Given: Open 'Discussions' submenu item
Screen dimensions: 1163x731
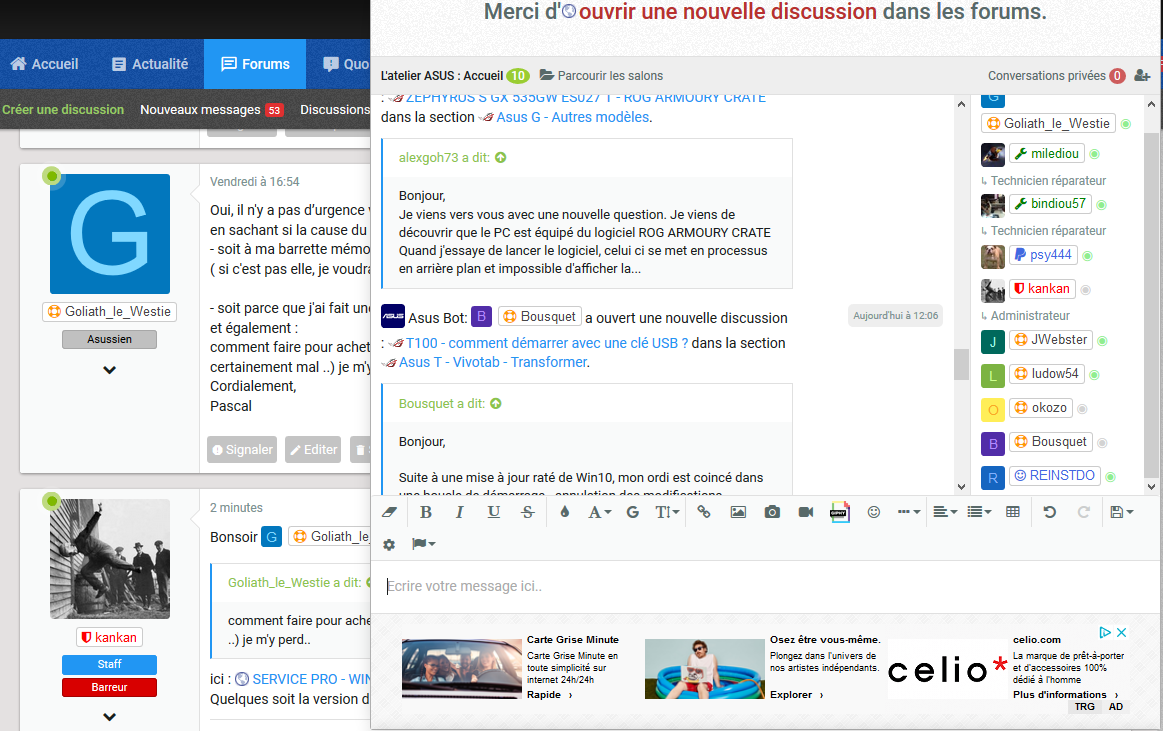Looking at the screenshot, I should click(335, 110).
